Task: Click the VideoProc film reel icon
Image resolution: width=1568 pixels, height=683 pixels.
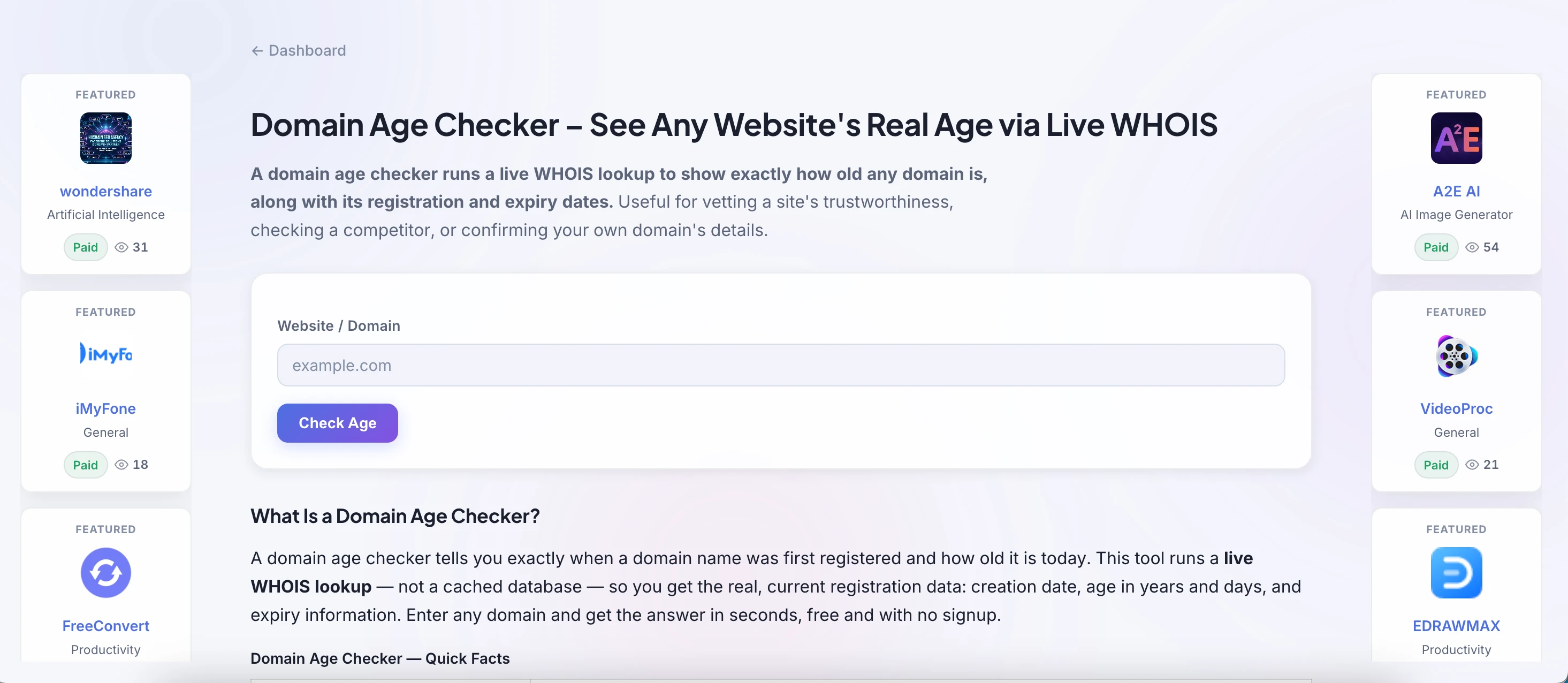Action: click(1456, 356)
